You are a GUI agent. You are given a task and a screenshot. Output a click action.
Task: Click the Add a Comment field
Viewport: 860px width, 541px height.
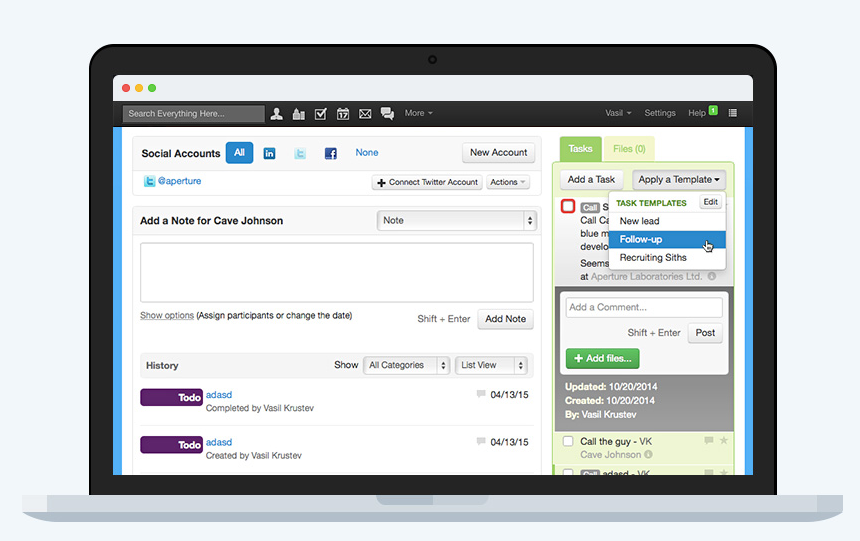[644, 307]
